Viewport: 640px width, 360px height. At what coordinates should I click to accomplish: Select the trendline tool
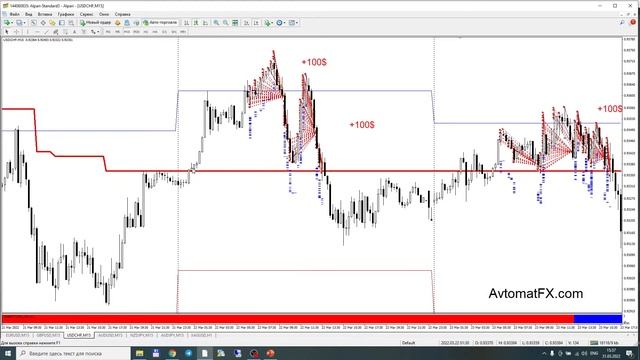[x=46, y=31]
